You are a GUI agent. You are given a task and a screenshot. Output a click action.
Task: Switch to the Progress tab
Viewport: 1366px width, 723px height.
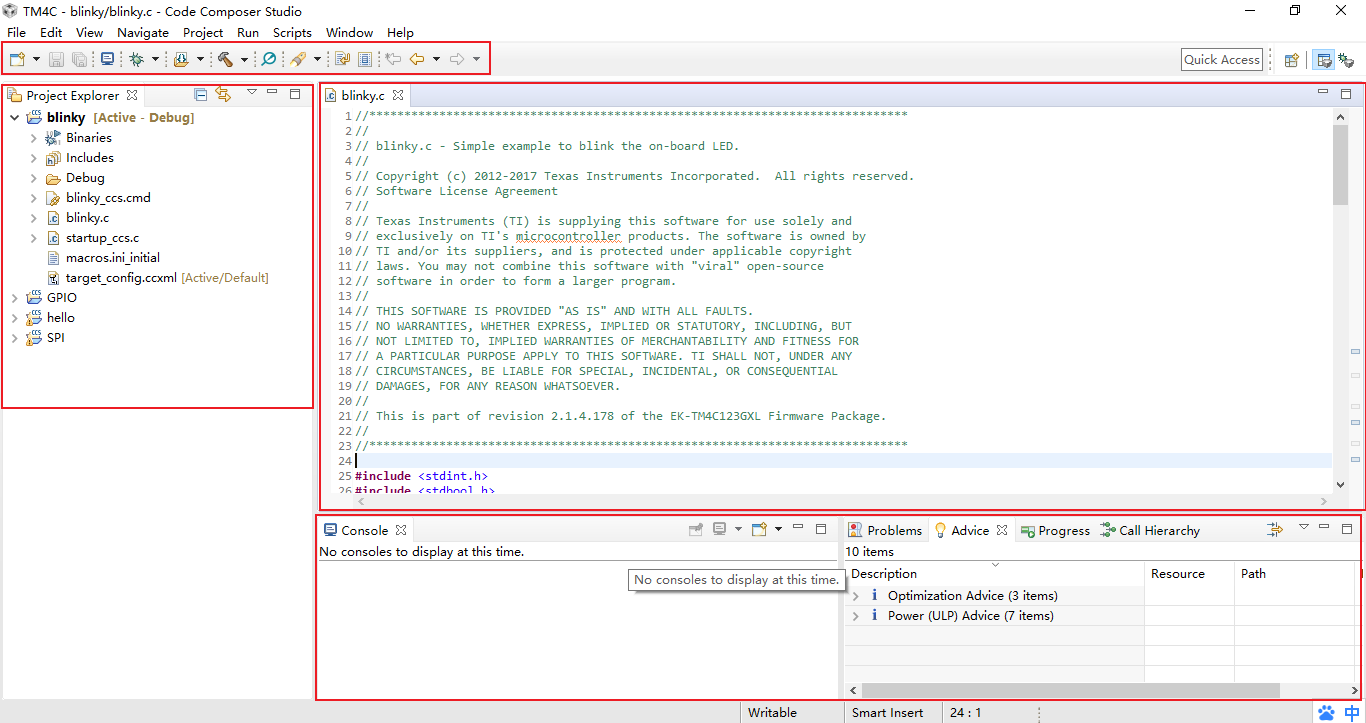pyautogui.click(x=1054, y=530)
